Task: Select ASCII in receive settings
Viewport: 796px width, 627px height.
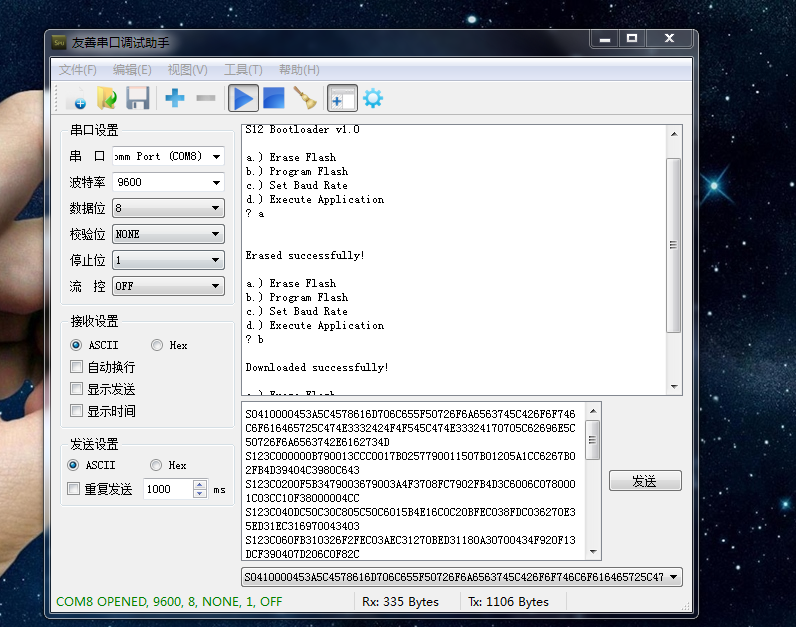Action: [x=94, y=345]
